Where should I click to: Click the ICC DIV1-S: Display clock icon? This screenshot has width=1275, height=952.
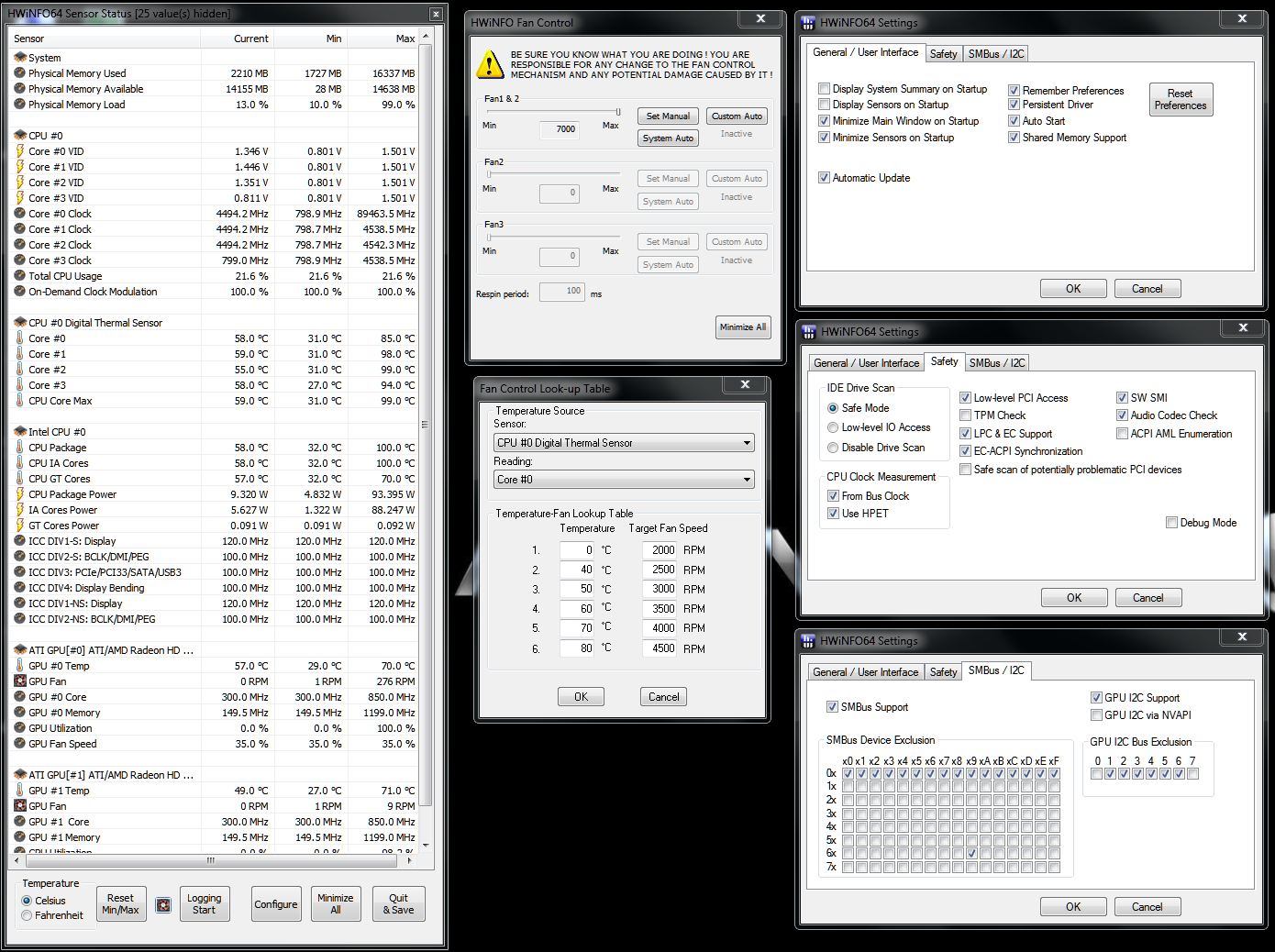pos(20,541)
